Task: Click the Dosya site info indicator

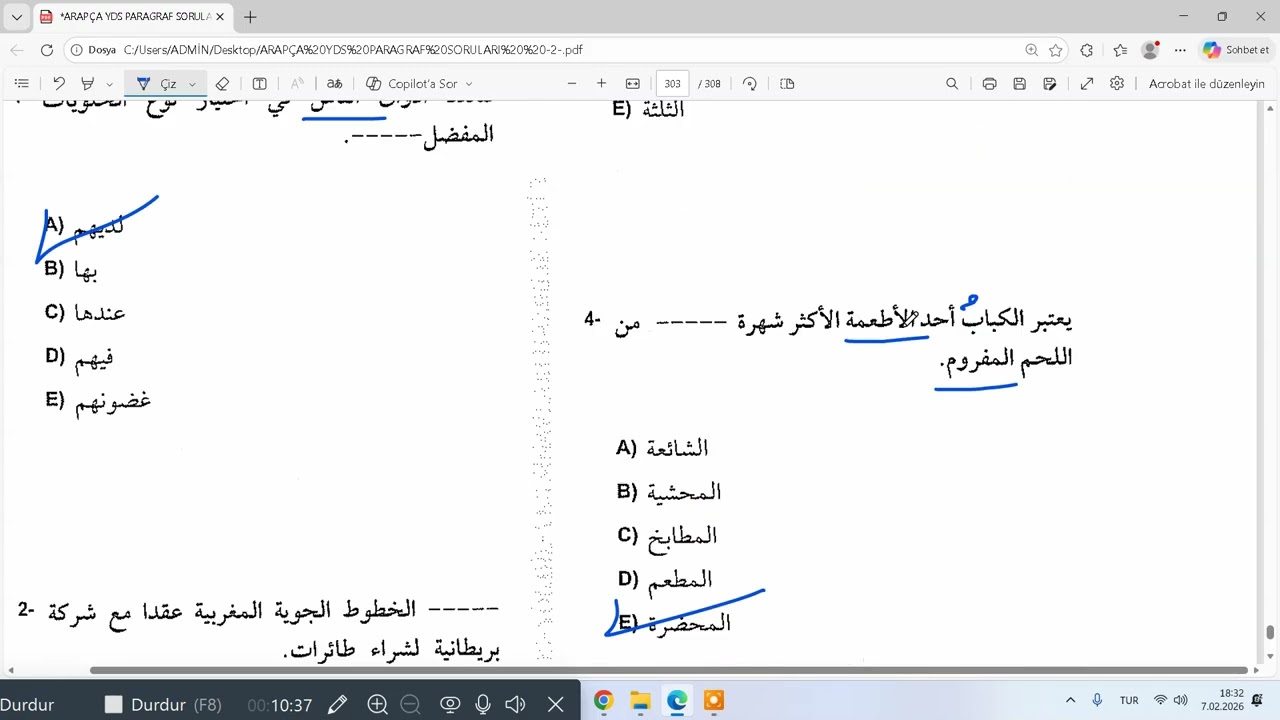Action: tap(93, 50)
